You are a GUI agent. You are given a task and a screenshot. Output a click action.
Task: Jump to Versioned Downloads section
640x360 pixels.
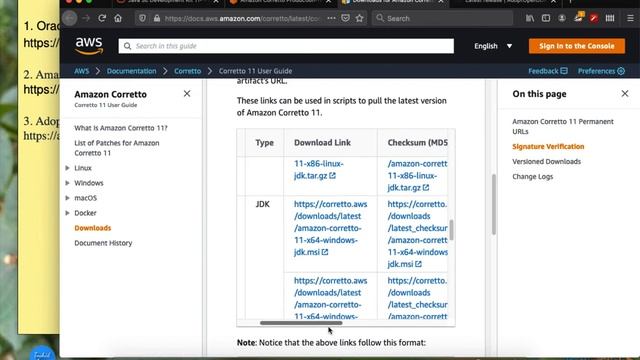point(547,162)
